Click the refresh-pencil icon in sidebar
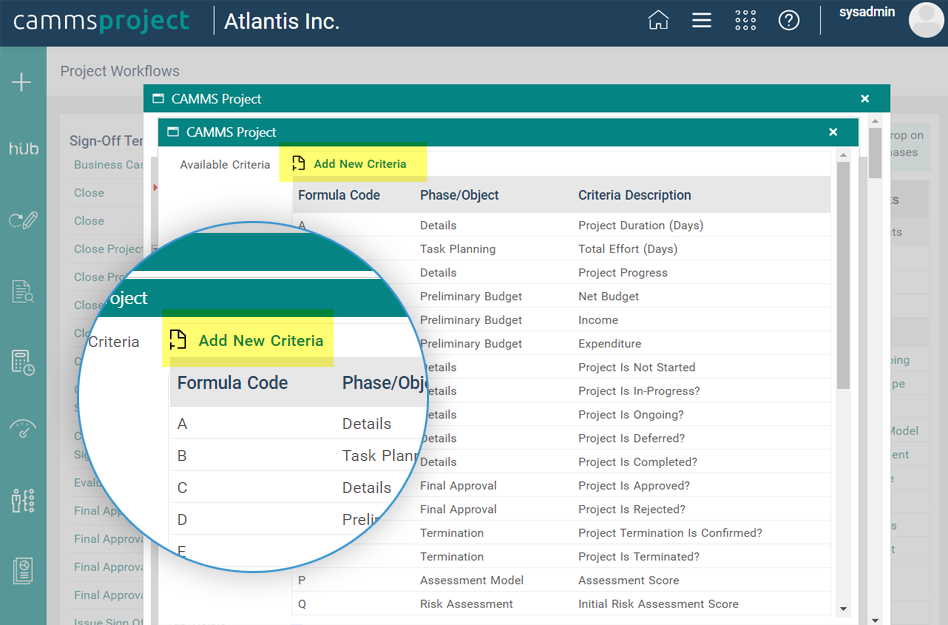 pyautogui.click(x=23, y=220)
